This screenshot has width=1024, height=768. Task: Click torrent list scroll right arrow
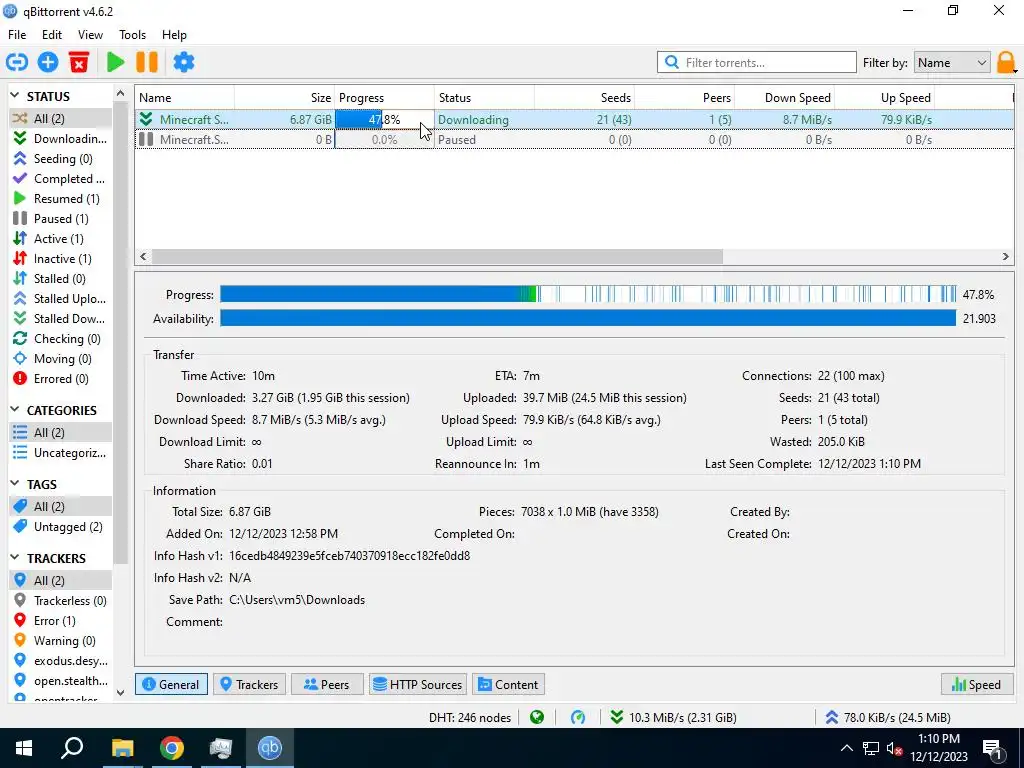click(x=1006, y=257)
